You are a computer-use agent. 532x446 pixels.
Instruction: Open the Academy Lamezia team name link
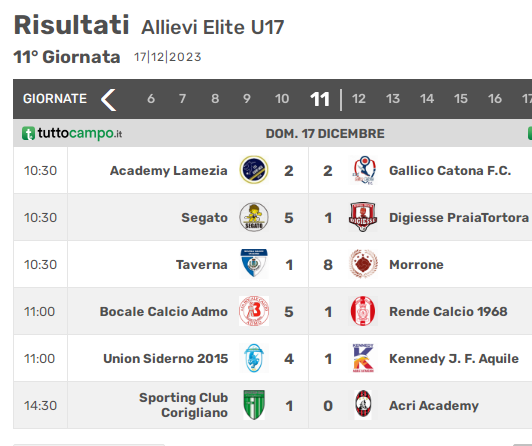point(169,171)
